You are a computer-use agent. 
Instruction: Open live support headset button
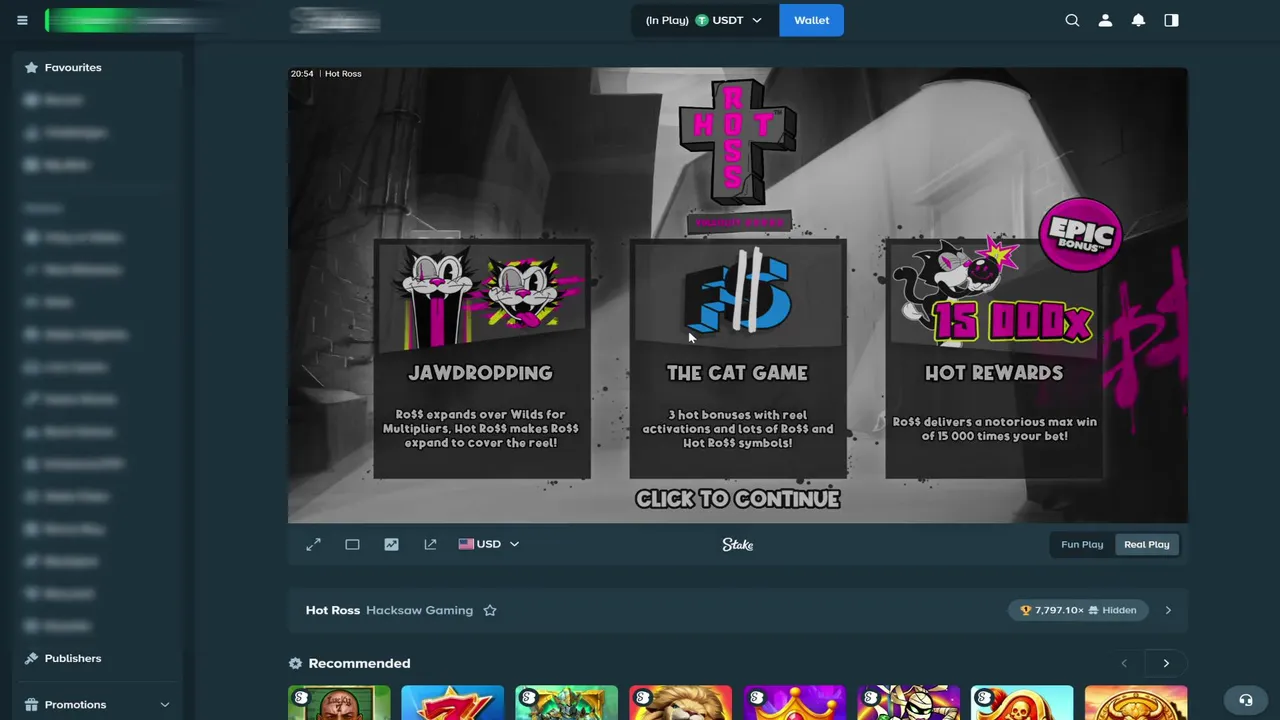tap(1245, 700)
